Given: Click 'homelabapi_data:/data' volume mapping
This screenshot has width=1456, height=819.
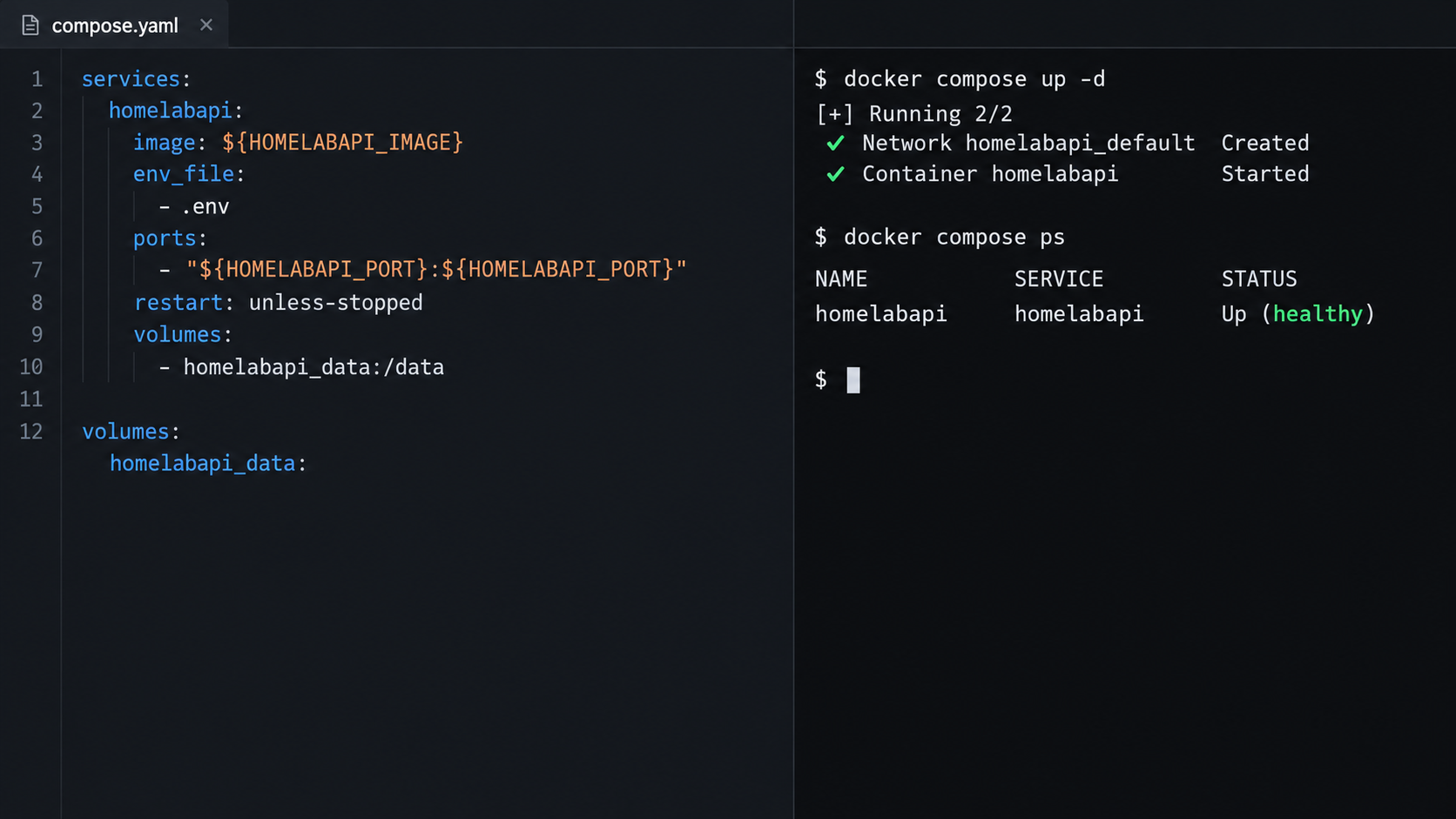Looking at the screenshot, I should click(313, 367).
